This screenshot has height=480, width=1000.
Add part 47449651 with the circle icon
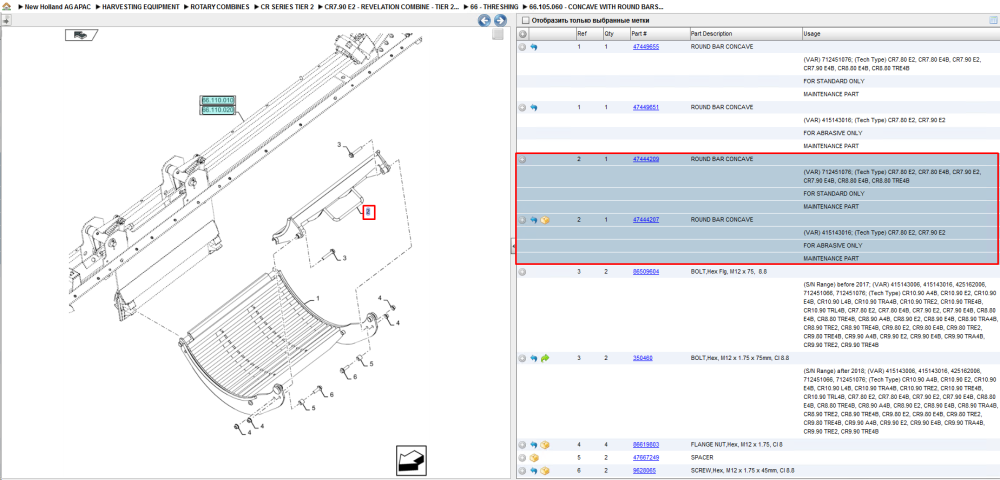pos(522,108)
